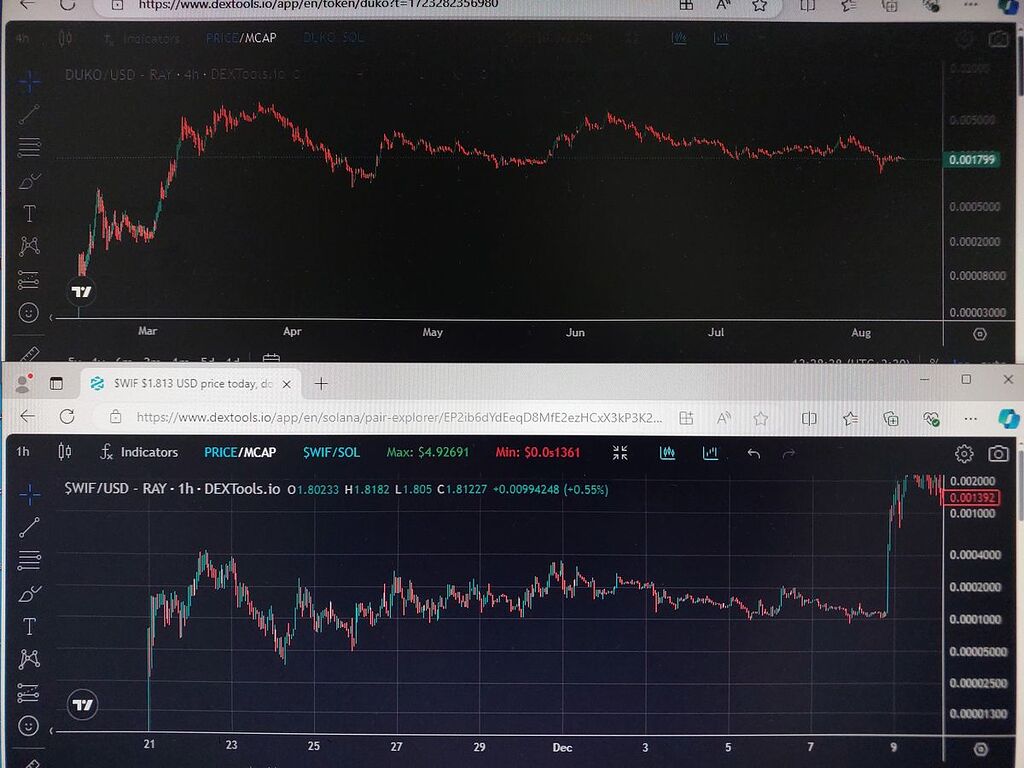Click the apps grid icon in the lower address bar
The width and height of the screenshot is (1024, 768).
[x=686, y=418]
